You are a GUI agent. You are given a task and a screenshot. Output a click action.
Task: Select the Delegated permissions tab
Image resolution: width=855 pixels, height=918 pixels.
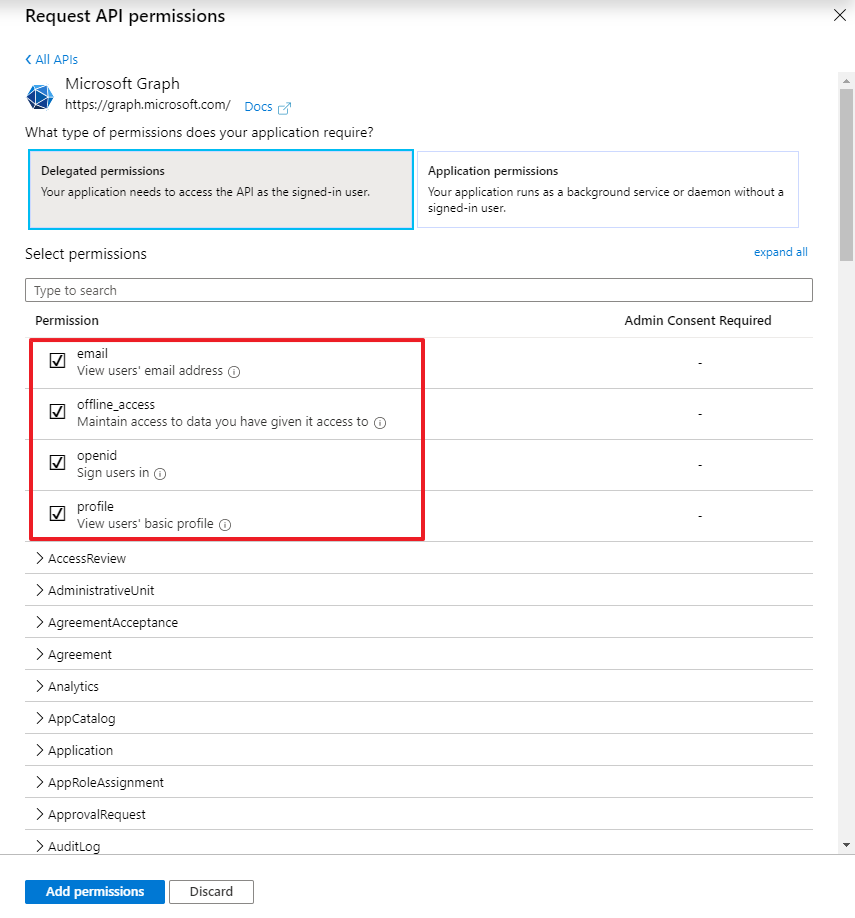point(220,190)
